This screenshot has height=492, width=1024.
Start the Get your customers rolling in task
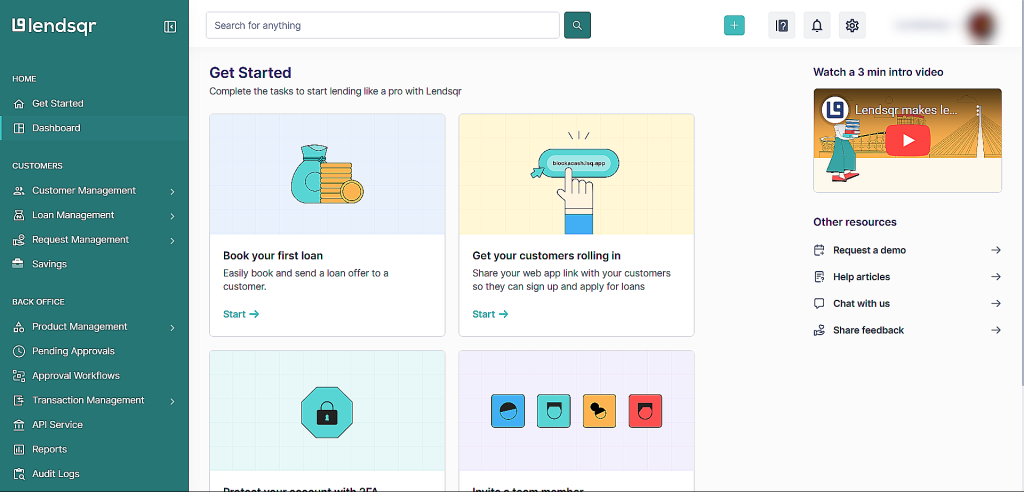tap(490, 314)
